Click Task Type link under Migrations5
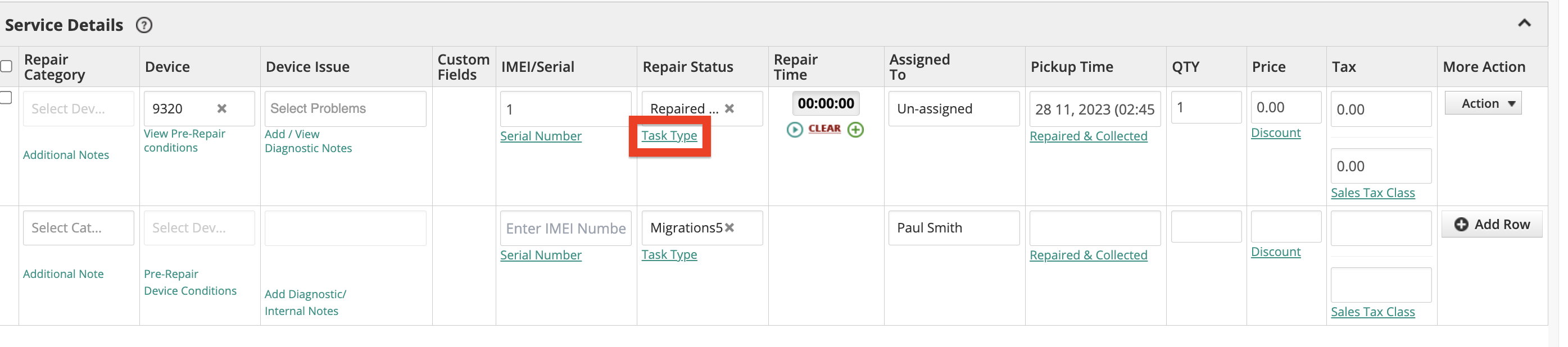Image resolution: width=1568 pixels, height=347 pixels. point(669,254)
